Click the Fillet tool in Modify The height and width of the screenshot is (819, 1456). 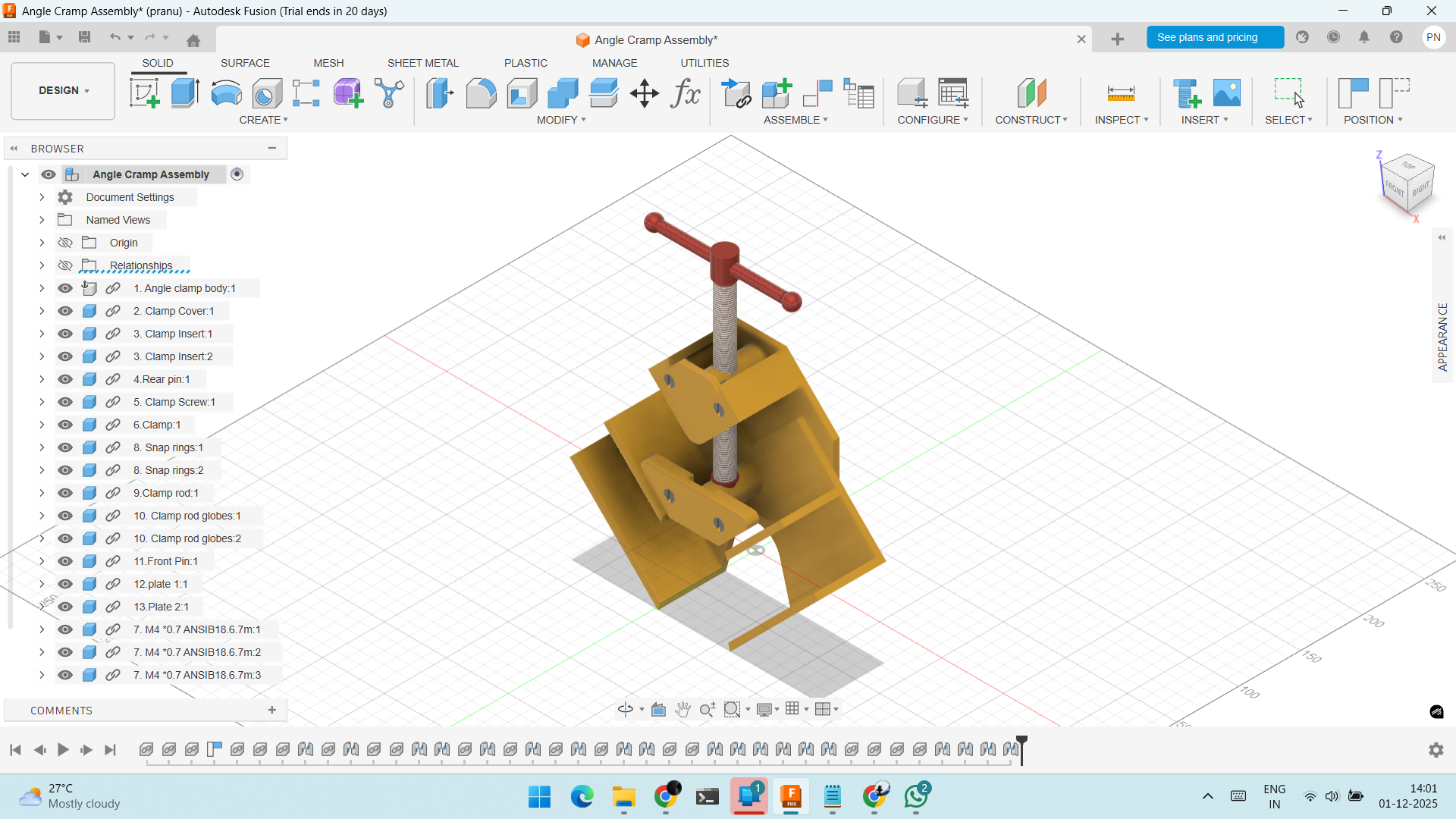click(481, 93)
